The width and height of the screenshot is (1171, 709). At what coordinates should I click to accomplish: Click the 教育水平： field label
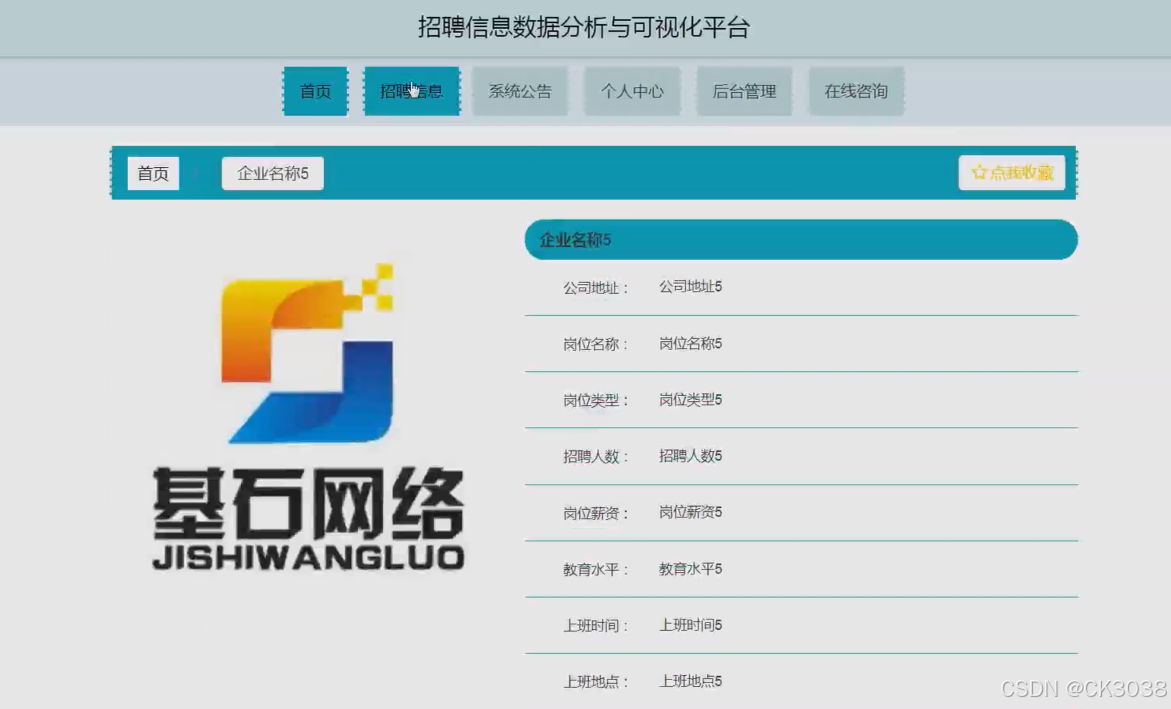tap(596, 570)
